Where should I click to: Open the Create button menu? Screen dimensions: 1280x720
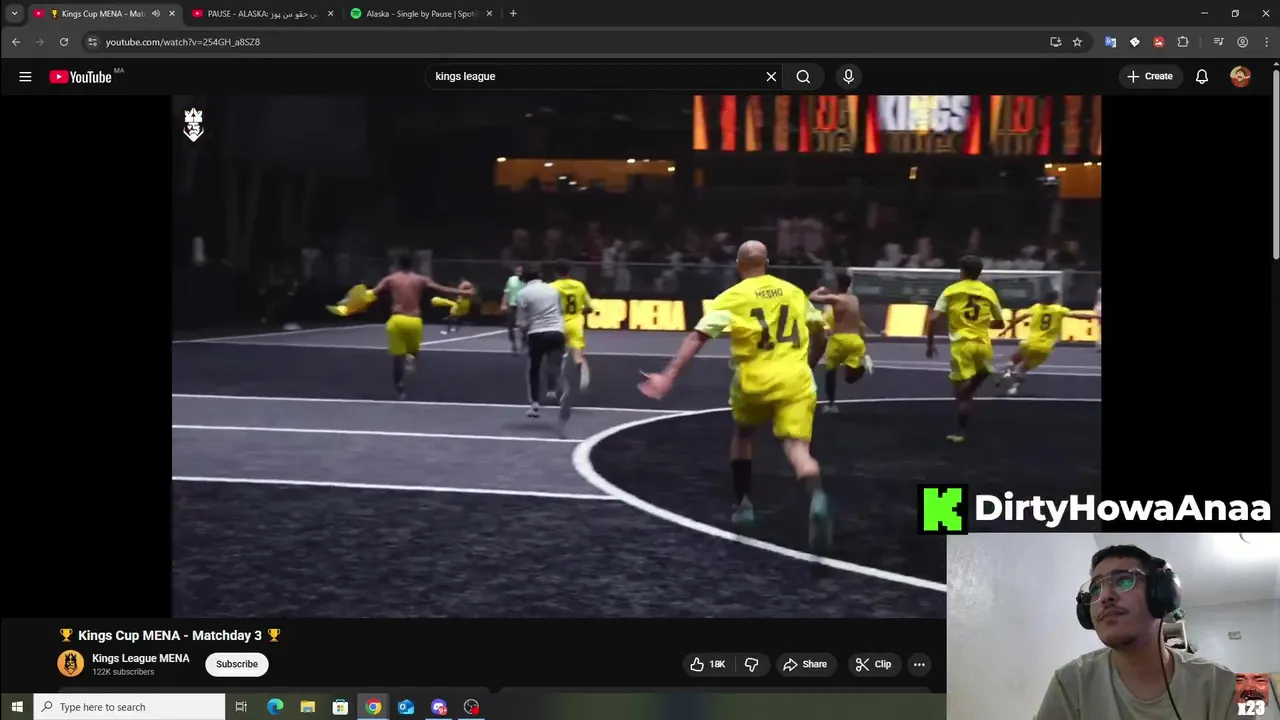click(1150, 76)
